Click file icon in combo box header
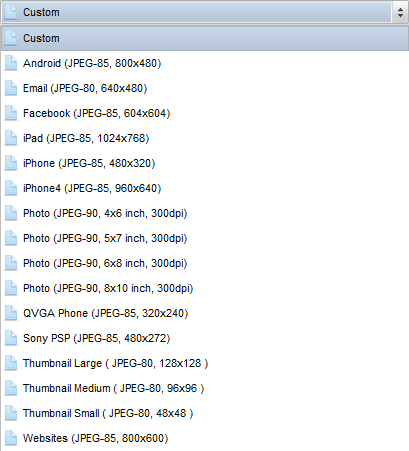 click(x=11, y=12)
